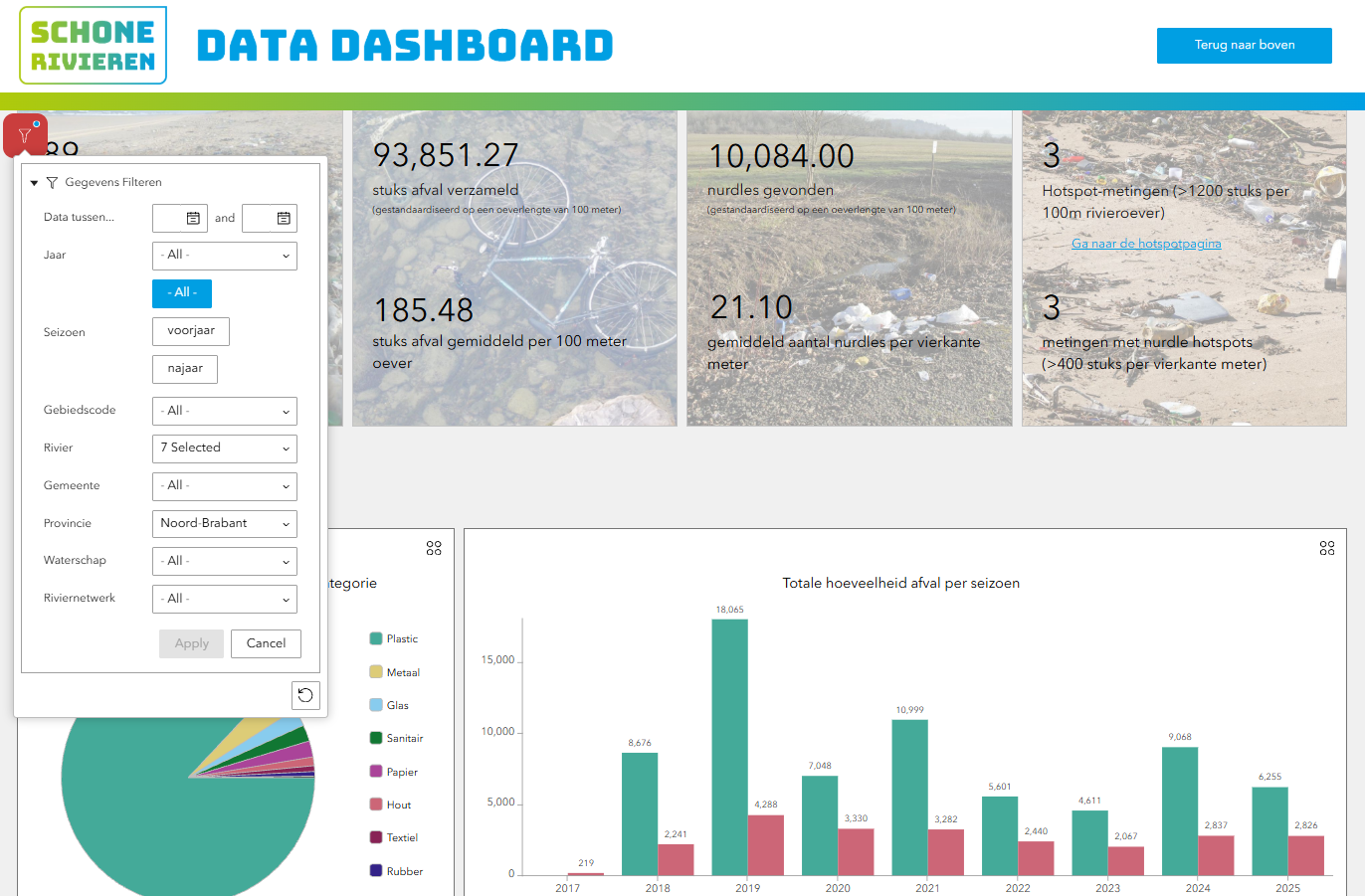The width and height of the screenshot is (1365, 896).
Task: Click the reset filters circular arrow icon
Action: coord(305,695)
